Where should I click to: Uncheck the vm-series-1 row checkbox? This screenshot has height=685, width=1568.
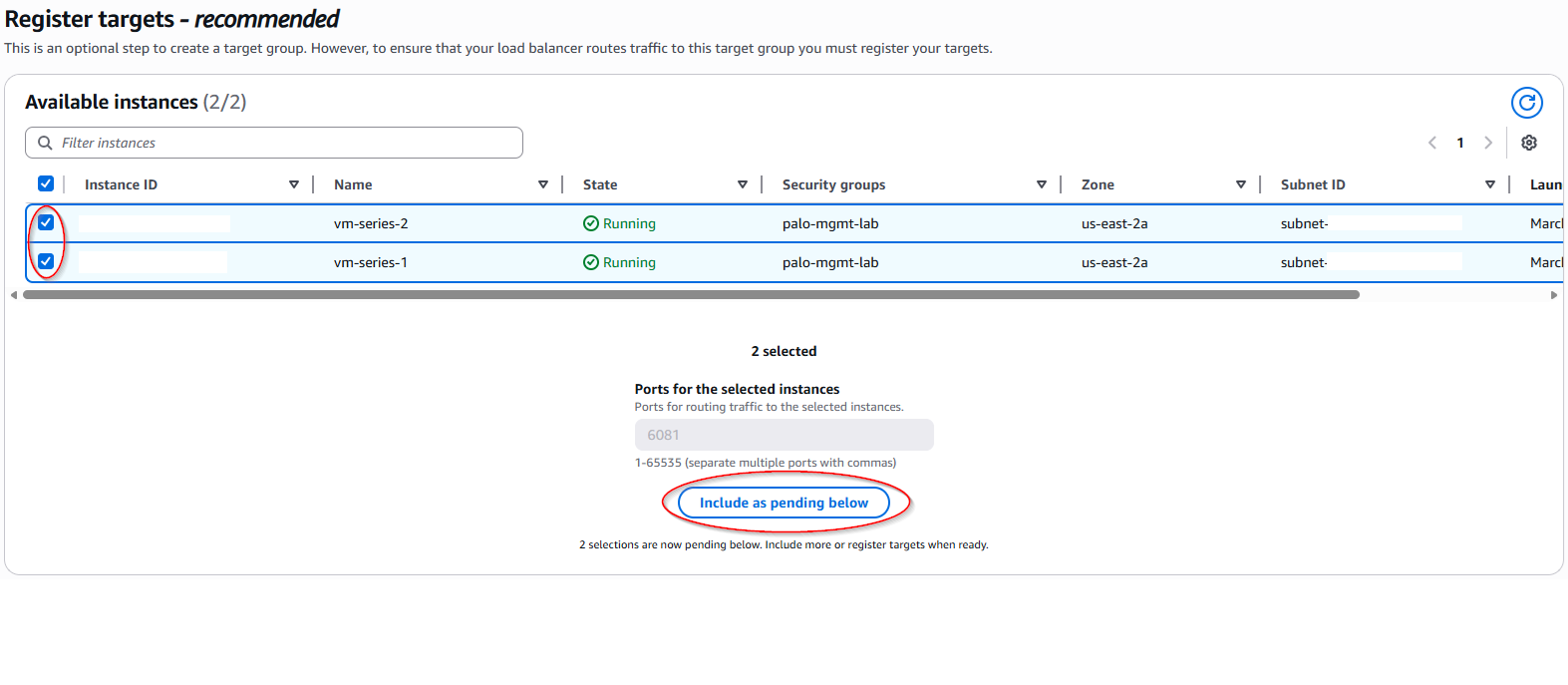pos(46,261)
